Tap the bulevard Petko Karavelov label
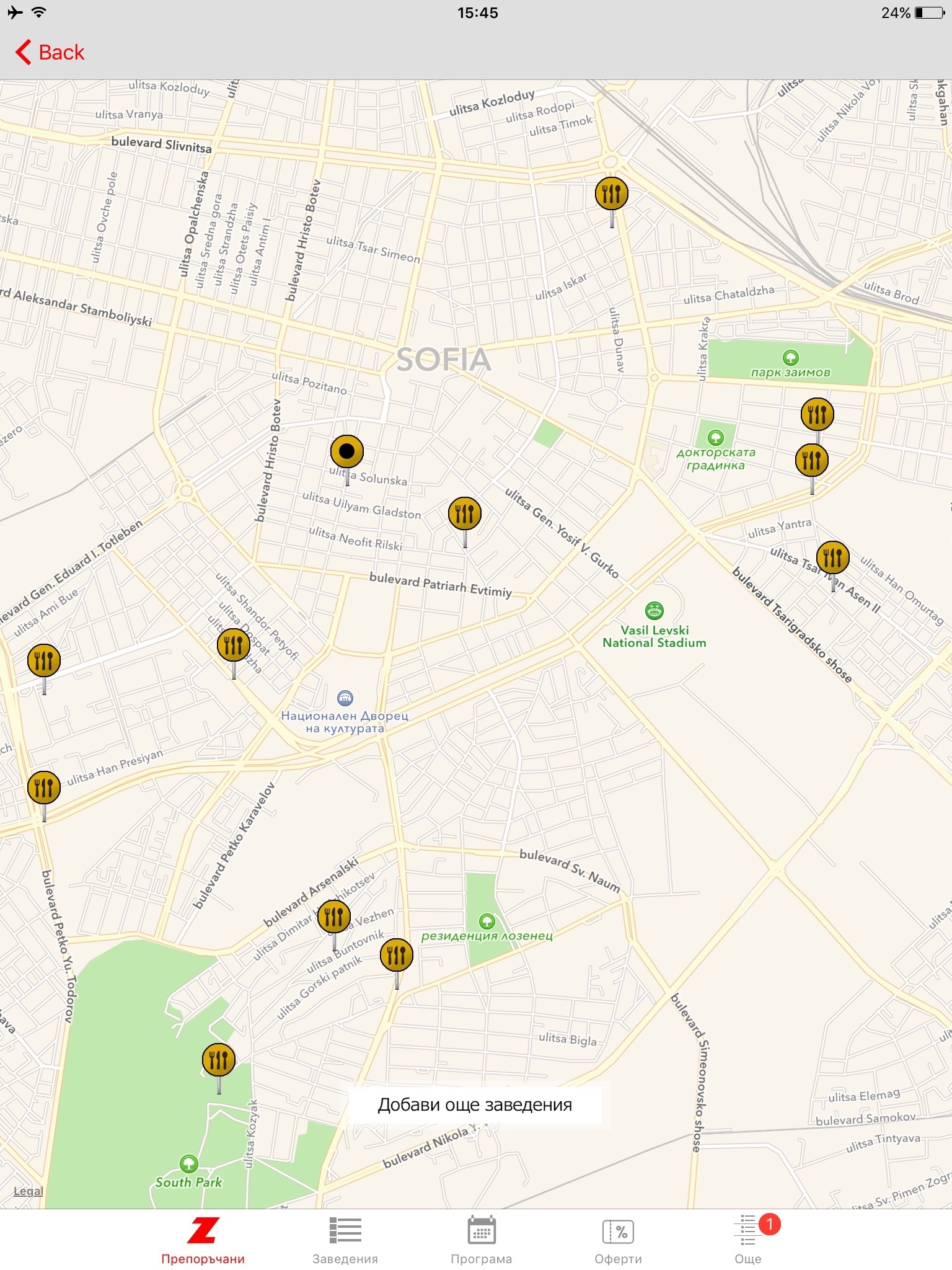 (x=234, y=846)
